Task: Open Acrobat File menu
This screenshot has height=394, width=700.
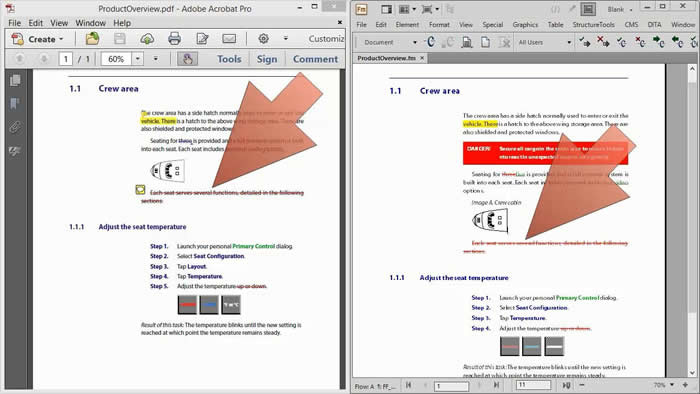Action: coord(14,23)
